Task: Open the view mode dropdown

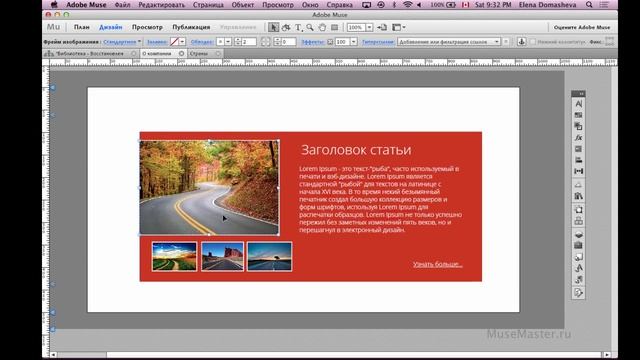Action: click(x=399, y=27)
